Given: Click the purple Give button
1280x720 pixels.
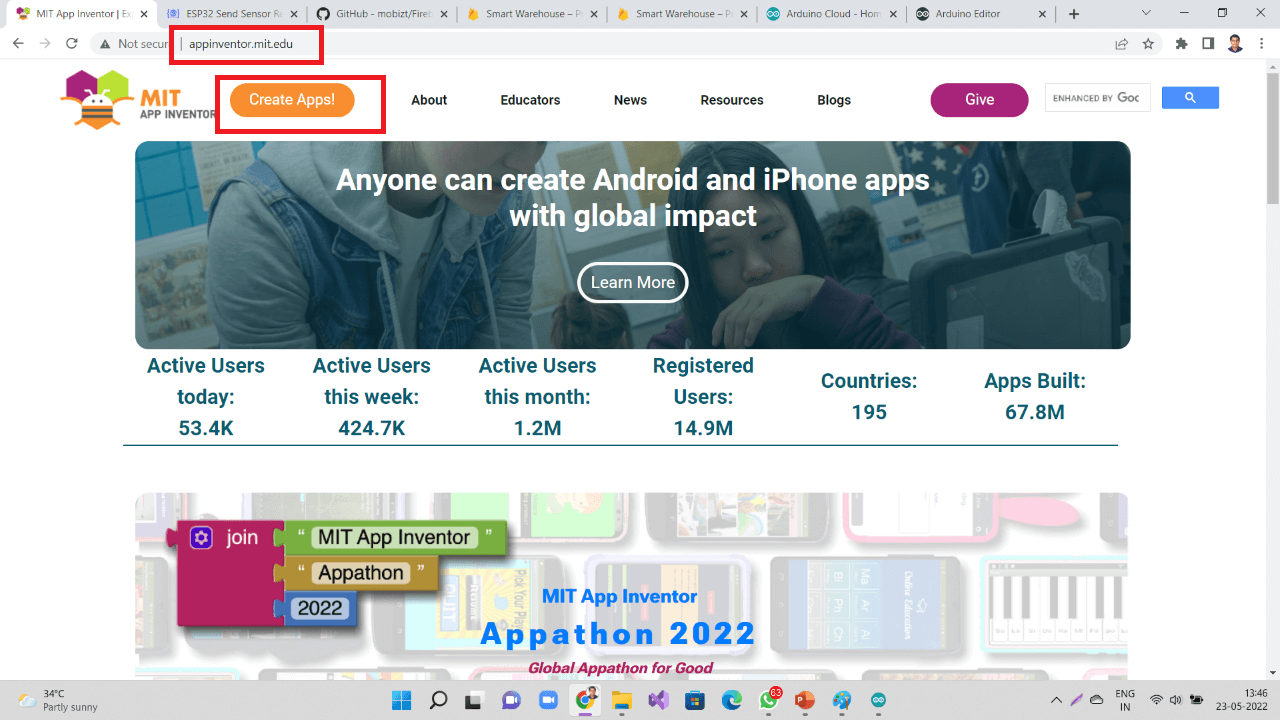Looking at the screenshot, I should pos(979,100).
